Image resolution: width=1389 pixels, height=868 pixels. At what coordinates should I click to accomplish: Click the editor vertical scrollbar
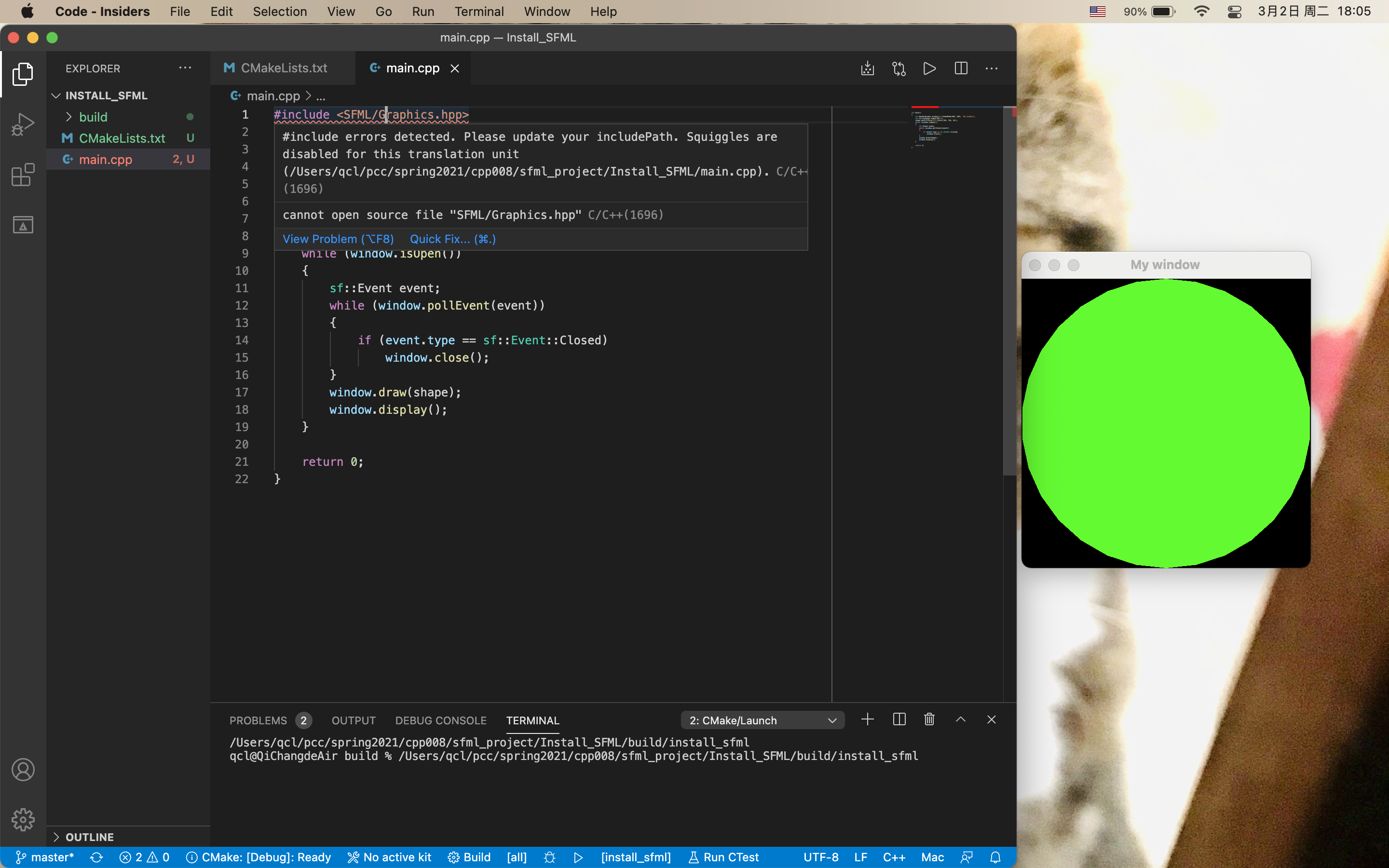1009,291
